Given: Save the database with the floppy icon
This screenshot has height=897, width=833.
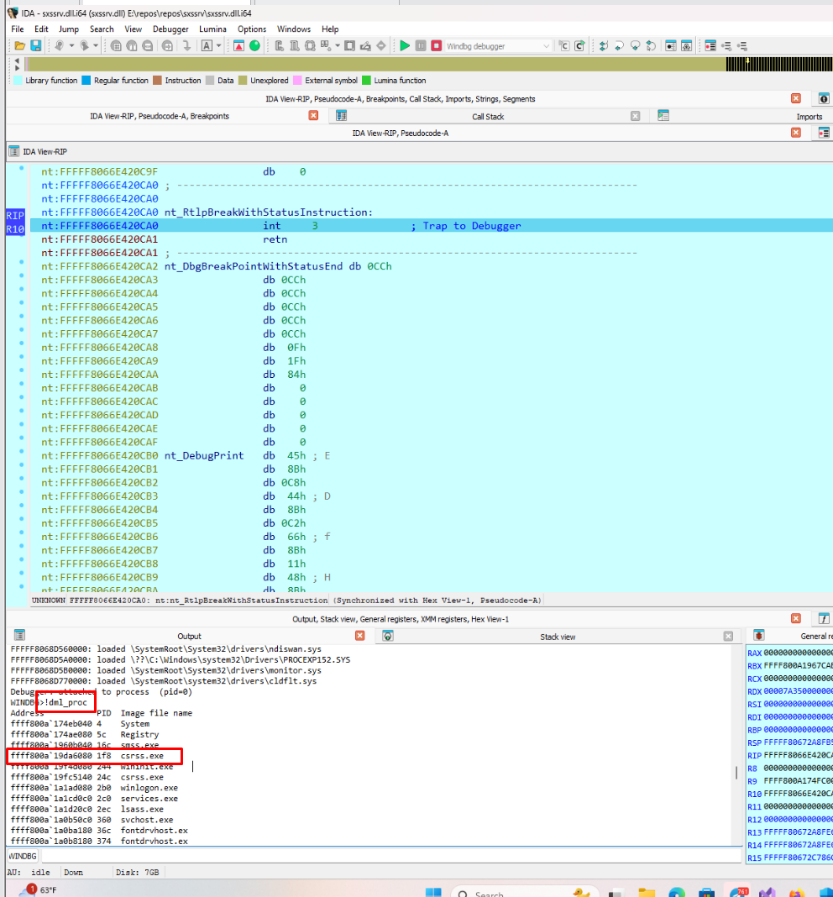Looking at the screenshot, I should [x=35, y=46].
